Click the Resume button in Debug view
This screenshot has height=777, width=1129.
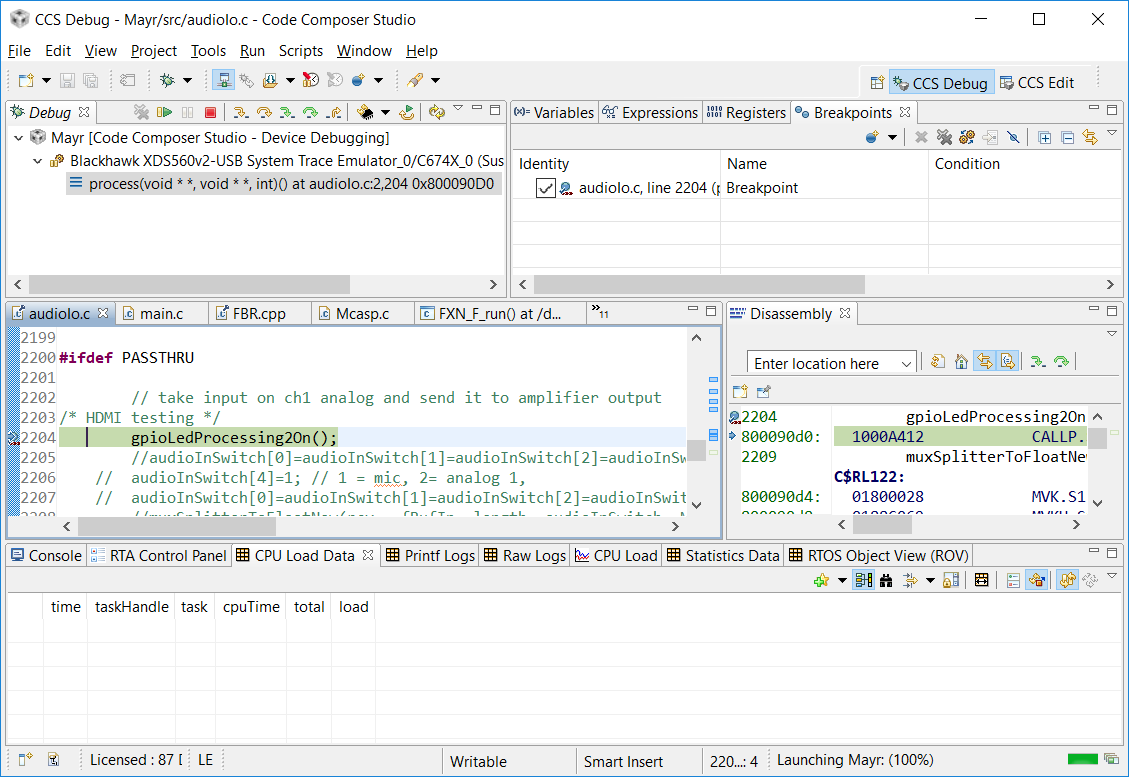[164, 113]
